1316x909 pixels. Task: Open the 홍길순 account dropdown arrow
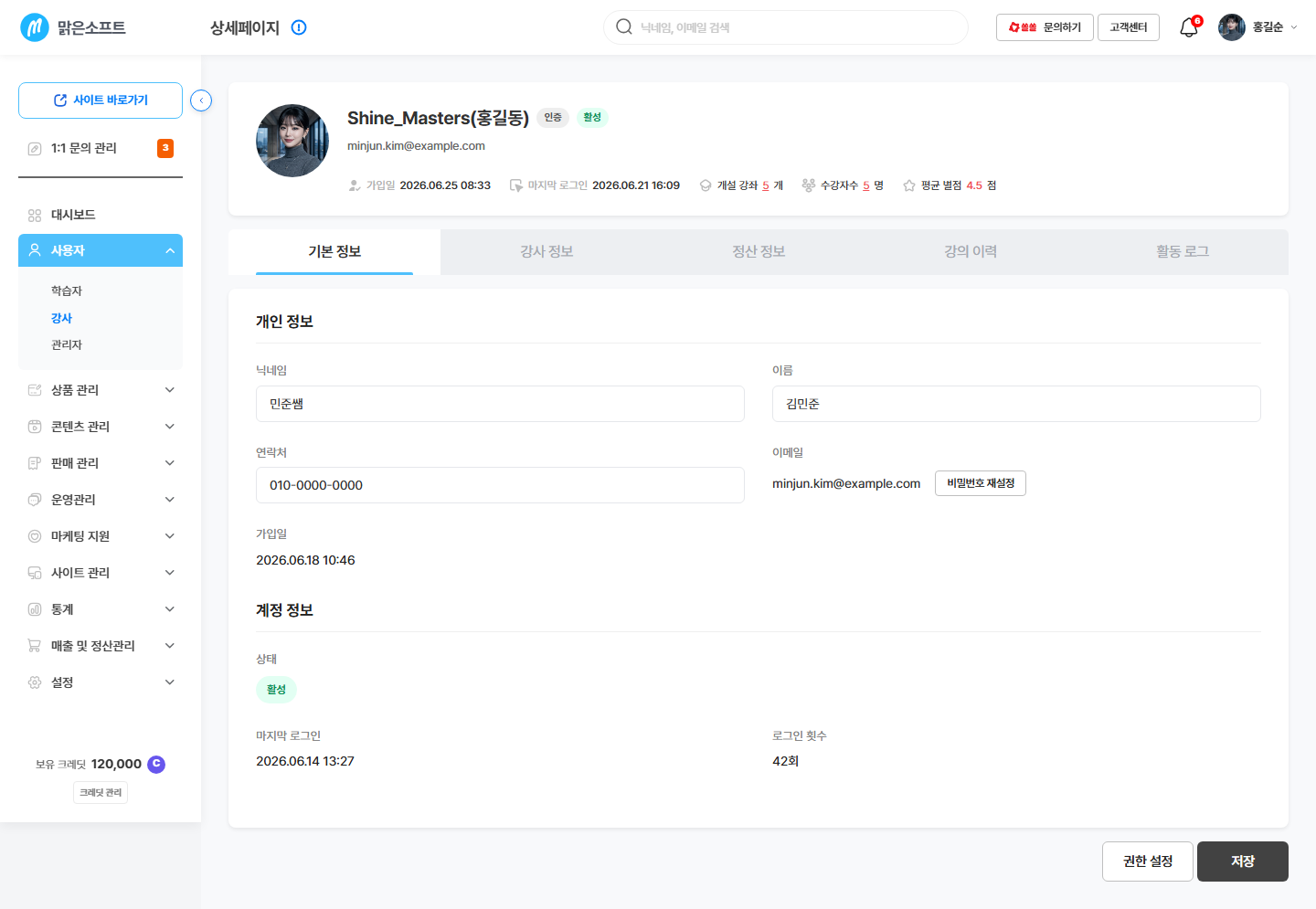(x=1294, y=27)
